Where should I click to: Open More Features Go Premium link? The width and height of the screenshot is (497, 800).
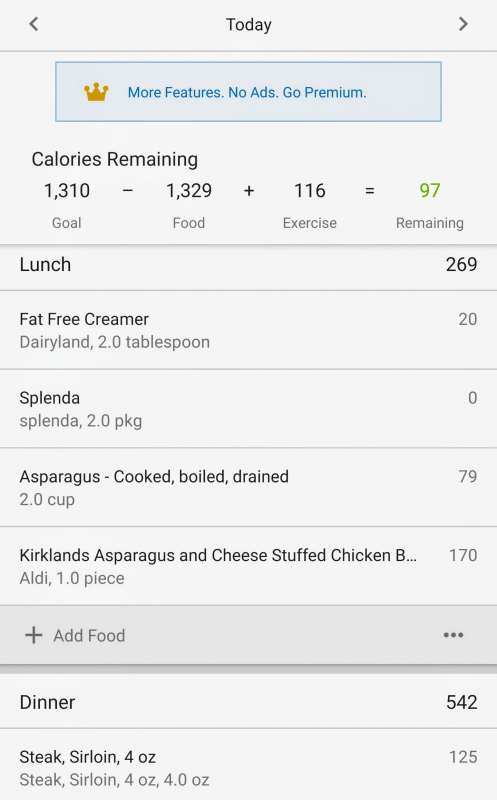[247, 92]
